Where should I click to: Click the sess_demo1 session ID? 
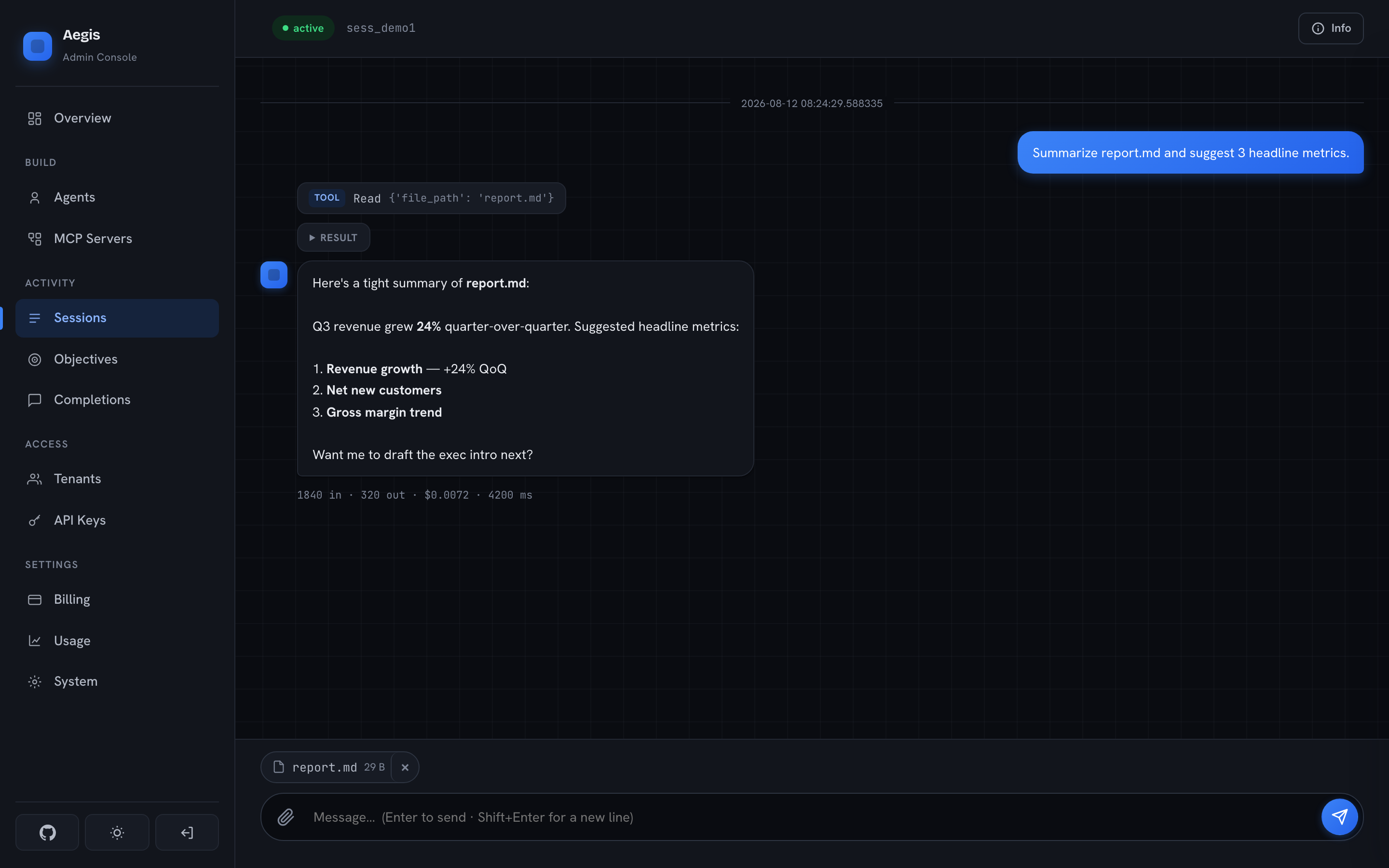pyautogui.click(x=381, y=28)
